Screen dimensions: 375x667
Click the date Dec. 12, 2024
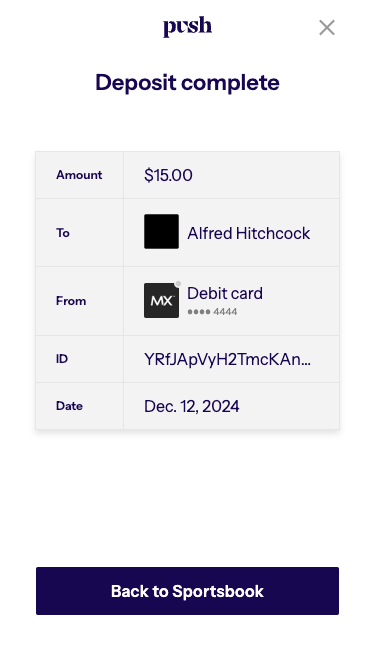[191, 406]
